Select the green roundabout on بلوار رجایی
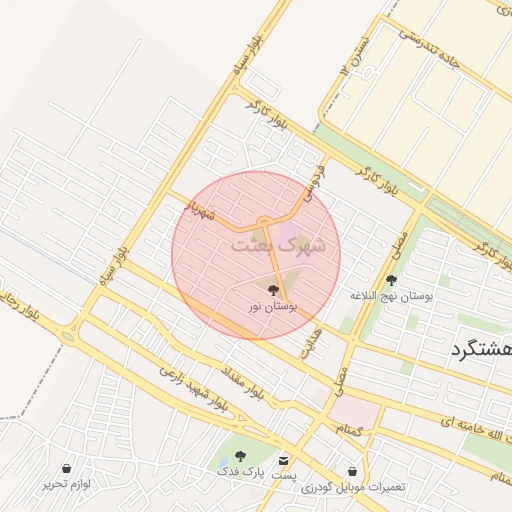This screenshot has width=512, height=512. tap(68, 337)
